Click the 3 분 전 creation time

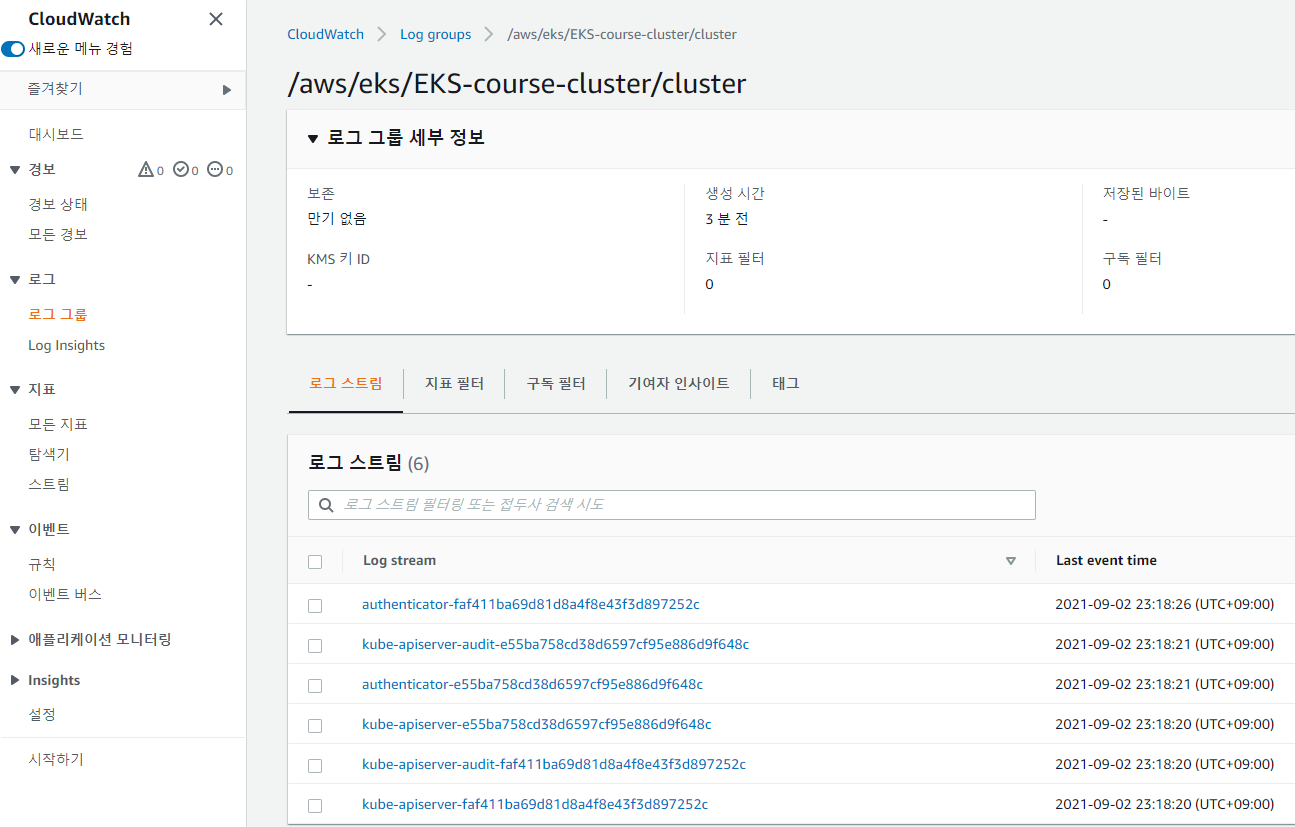[x=727, y=218]
